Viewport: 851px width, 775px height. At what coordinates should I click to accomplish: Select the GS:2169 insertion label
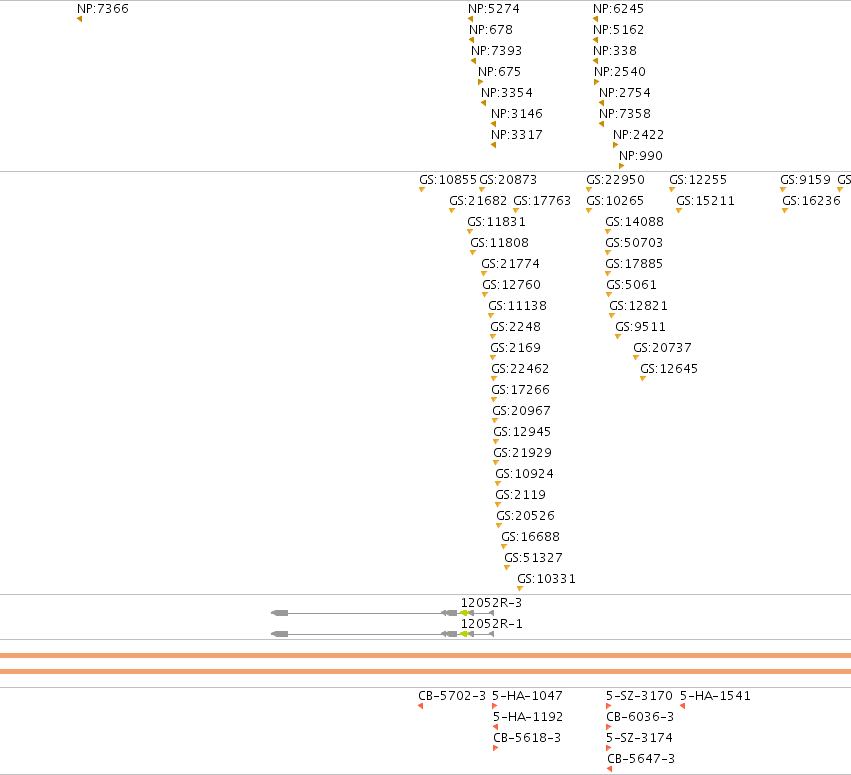[x=516, y=348]
